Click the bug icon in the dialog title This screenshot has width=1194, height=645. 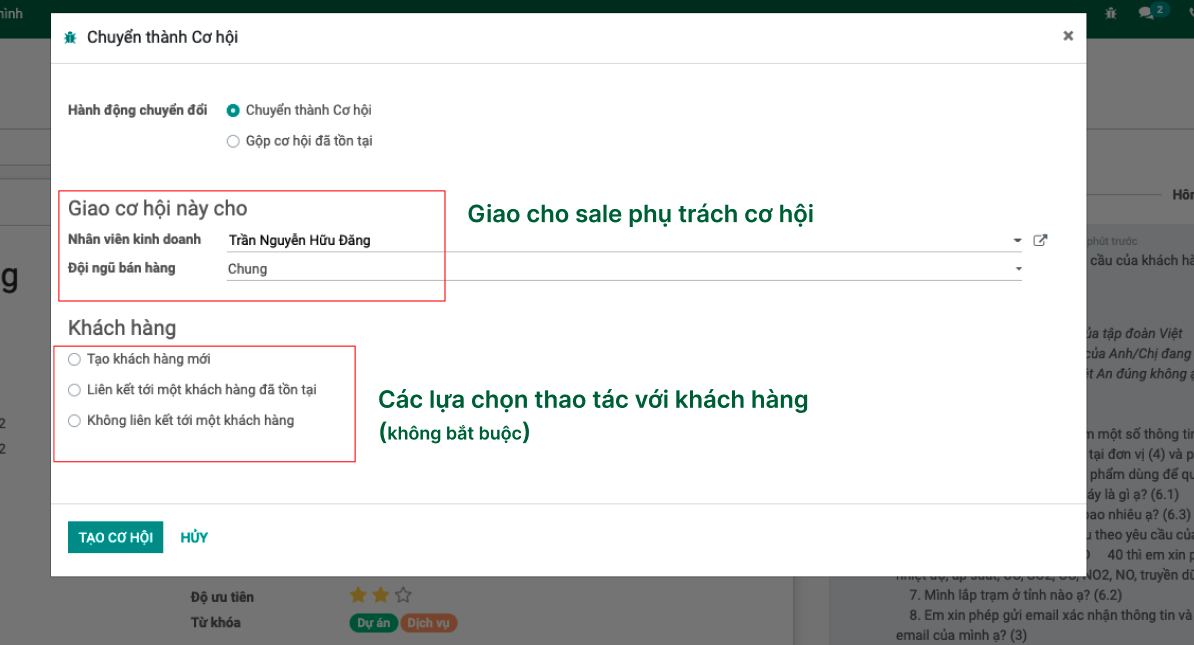pyautogui.click(x=70, y=37)
